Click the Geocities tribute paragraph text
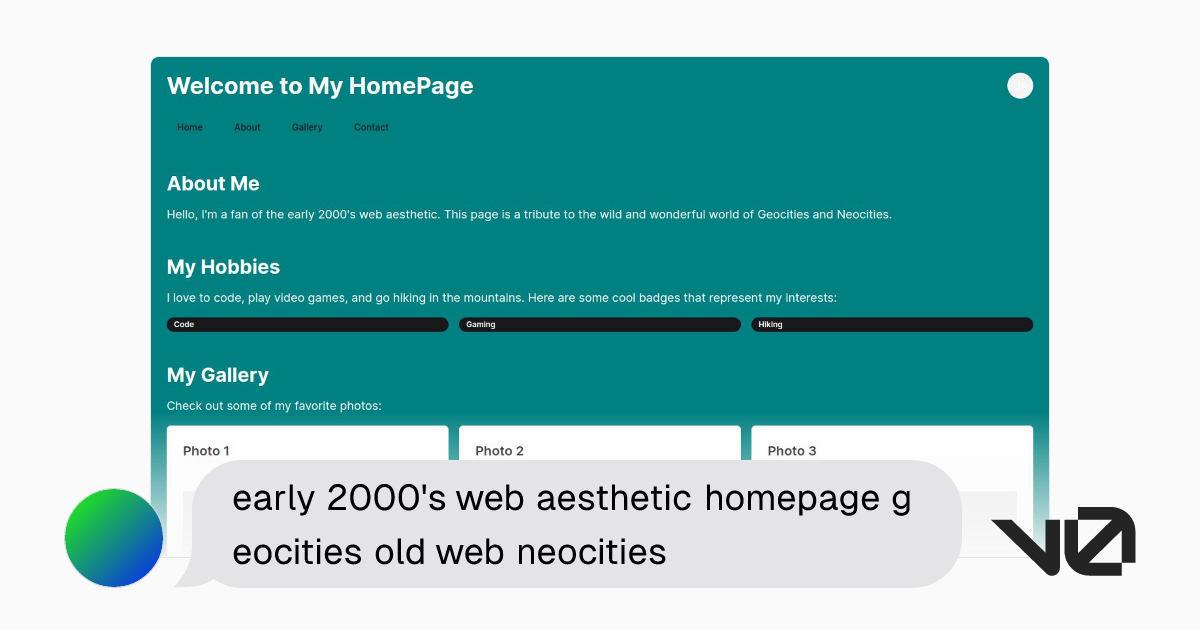 [528, 214]
